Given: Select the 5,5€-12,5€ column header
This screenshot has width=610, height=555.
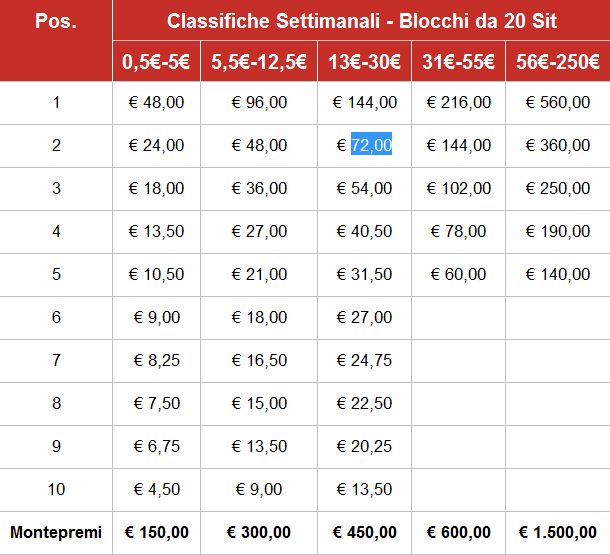Looking at the screenshot, I should (258, 62).
